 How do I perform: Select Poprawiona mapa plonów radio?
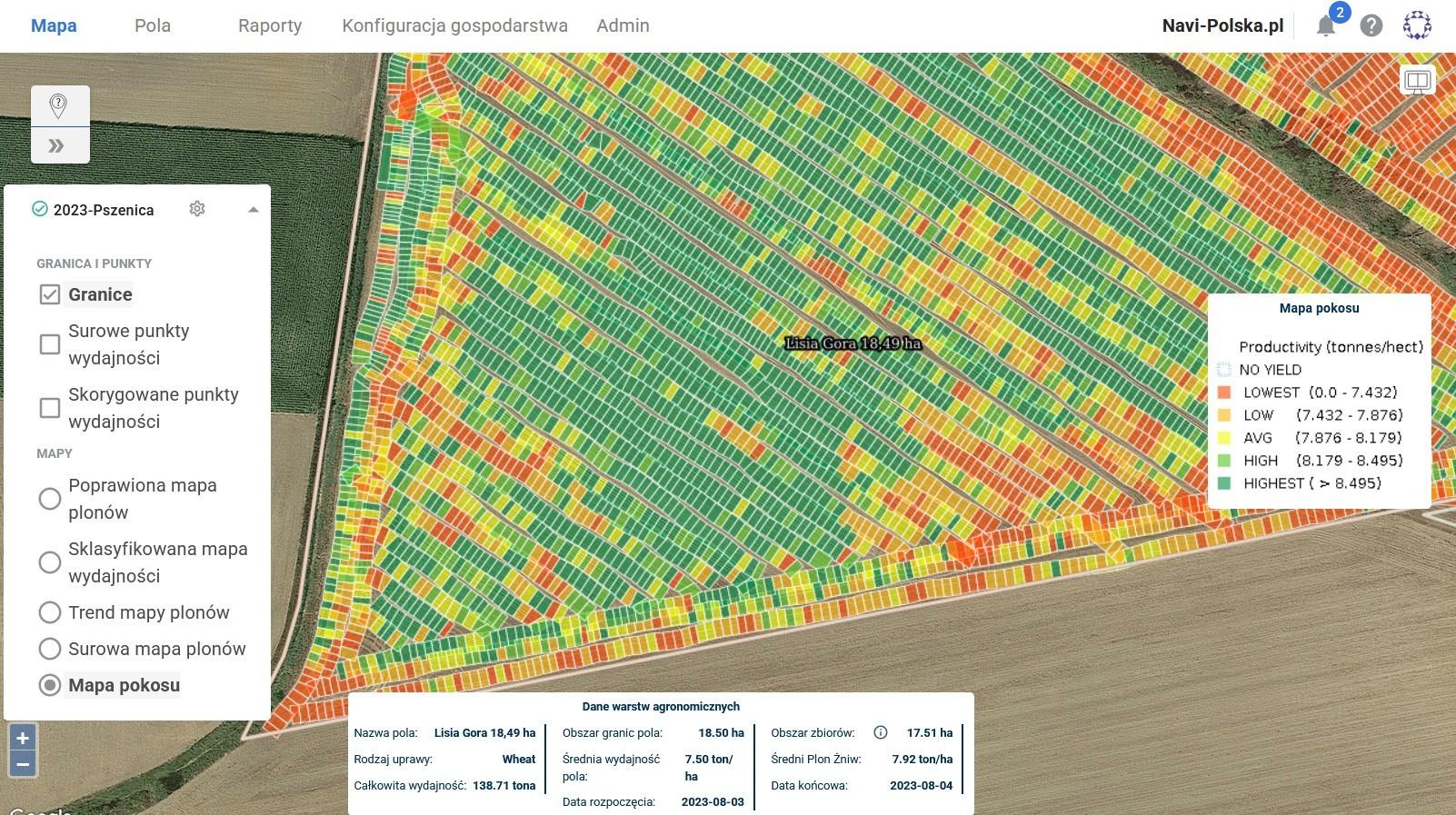(x=50, y=499)
